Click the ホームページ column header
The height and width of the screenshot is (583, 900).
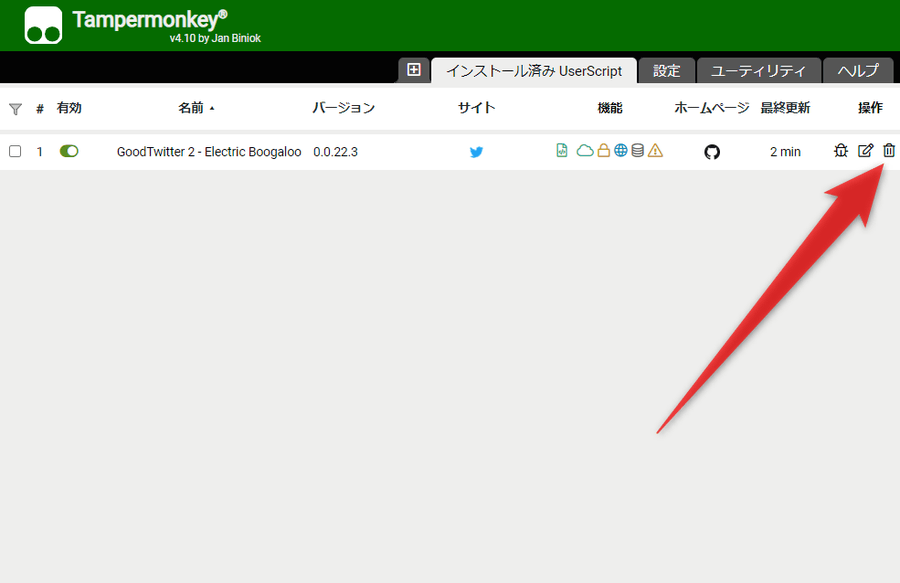712,108
